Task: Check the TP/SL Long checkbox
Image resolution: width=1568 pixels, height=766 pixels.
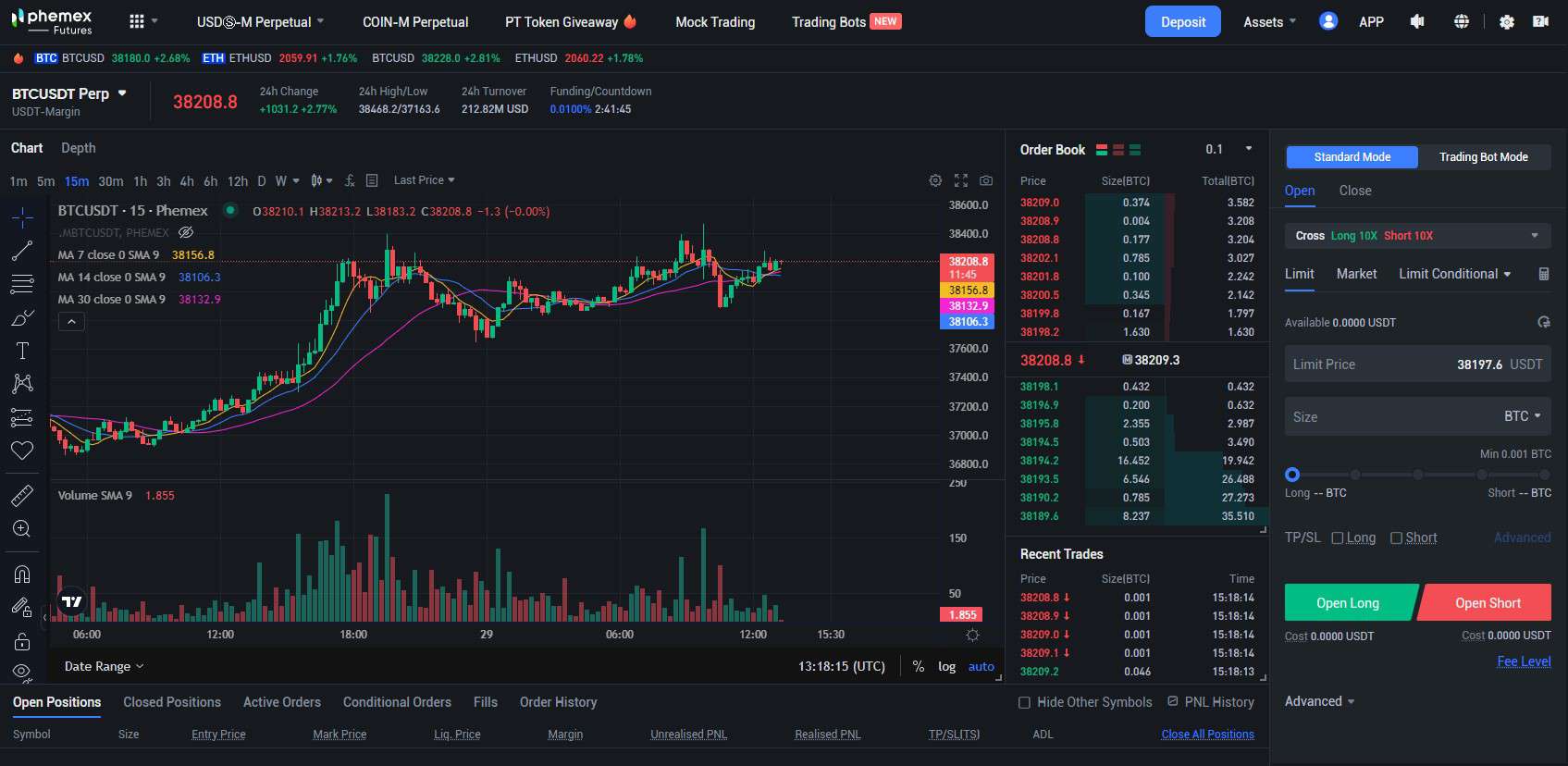Action: [1337, 538]
